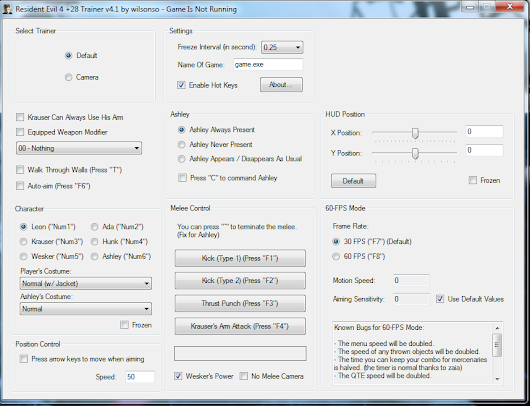
Task: Click the Known Bugs scrollbar thumb
Action: tap(497, 345)
